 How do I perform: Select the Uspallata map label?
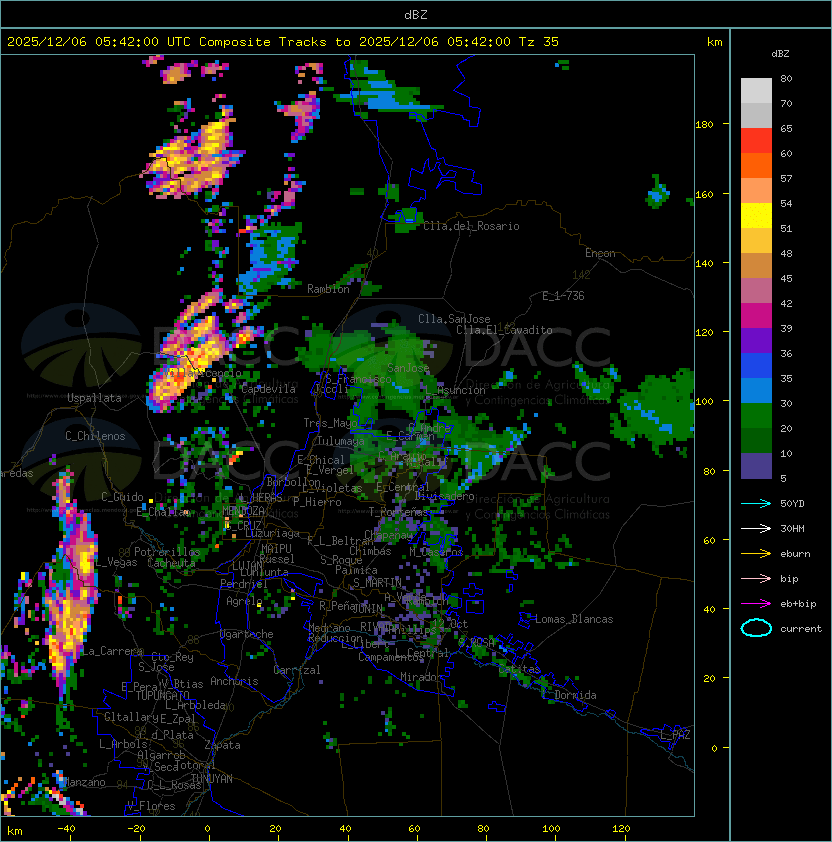[94, 398]
